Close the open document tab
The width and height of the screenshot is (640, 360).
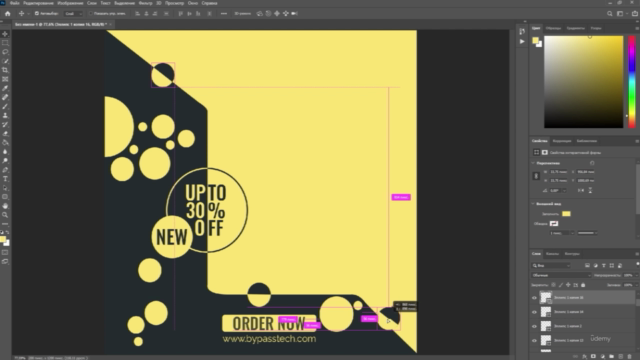(x=110, y=24)
